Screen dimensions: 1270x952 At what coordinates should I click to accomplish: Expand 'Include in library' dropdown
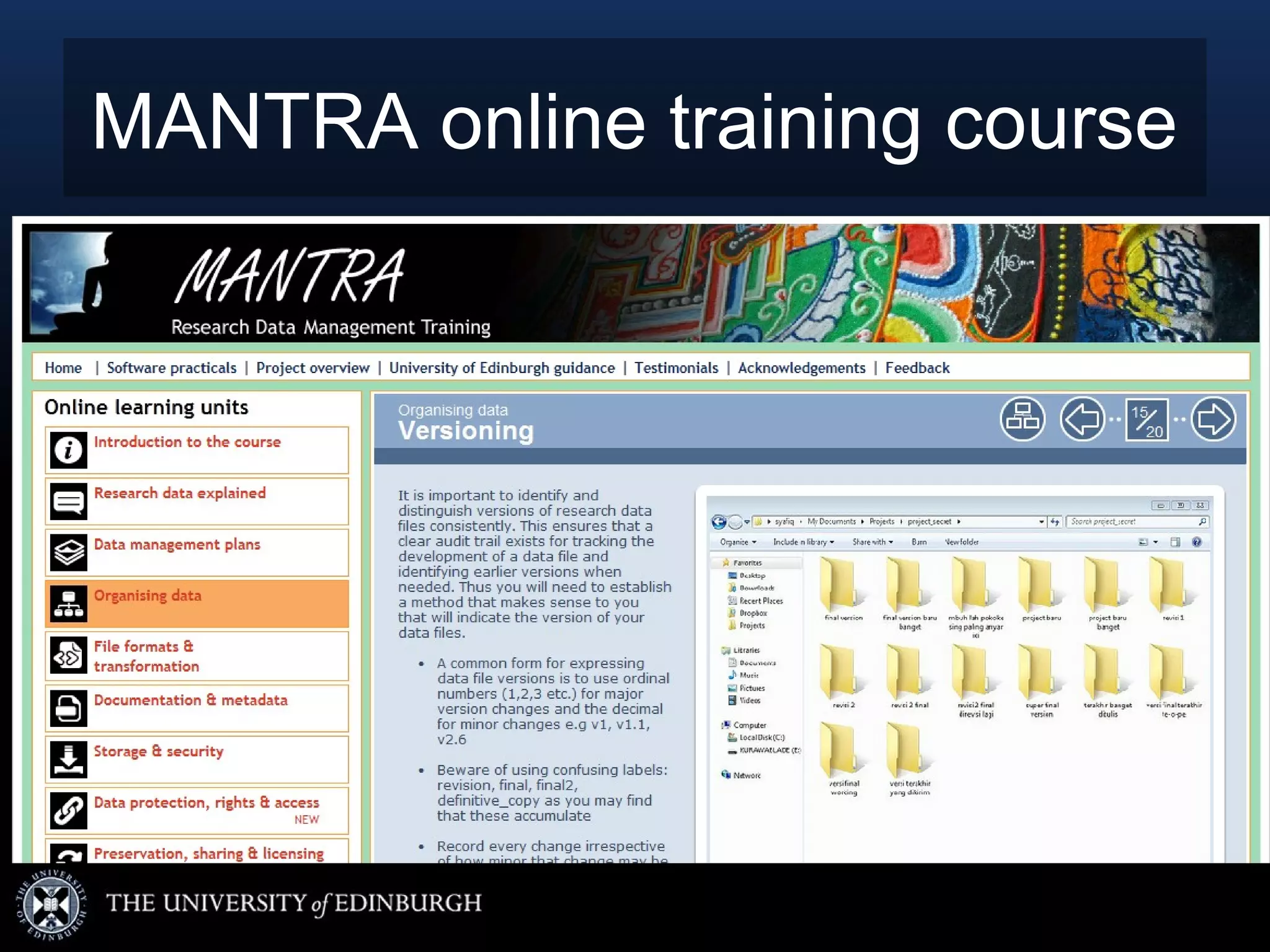[803, 542]
